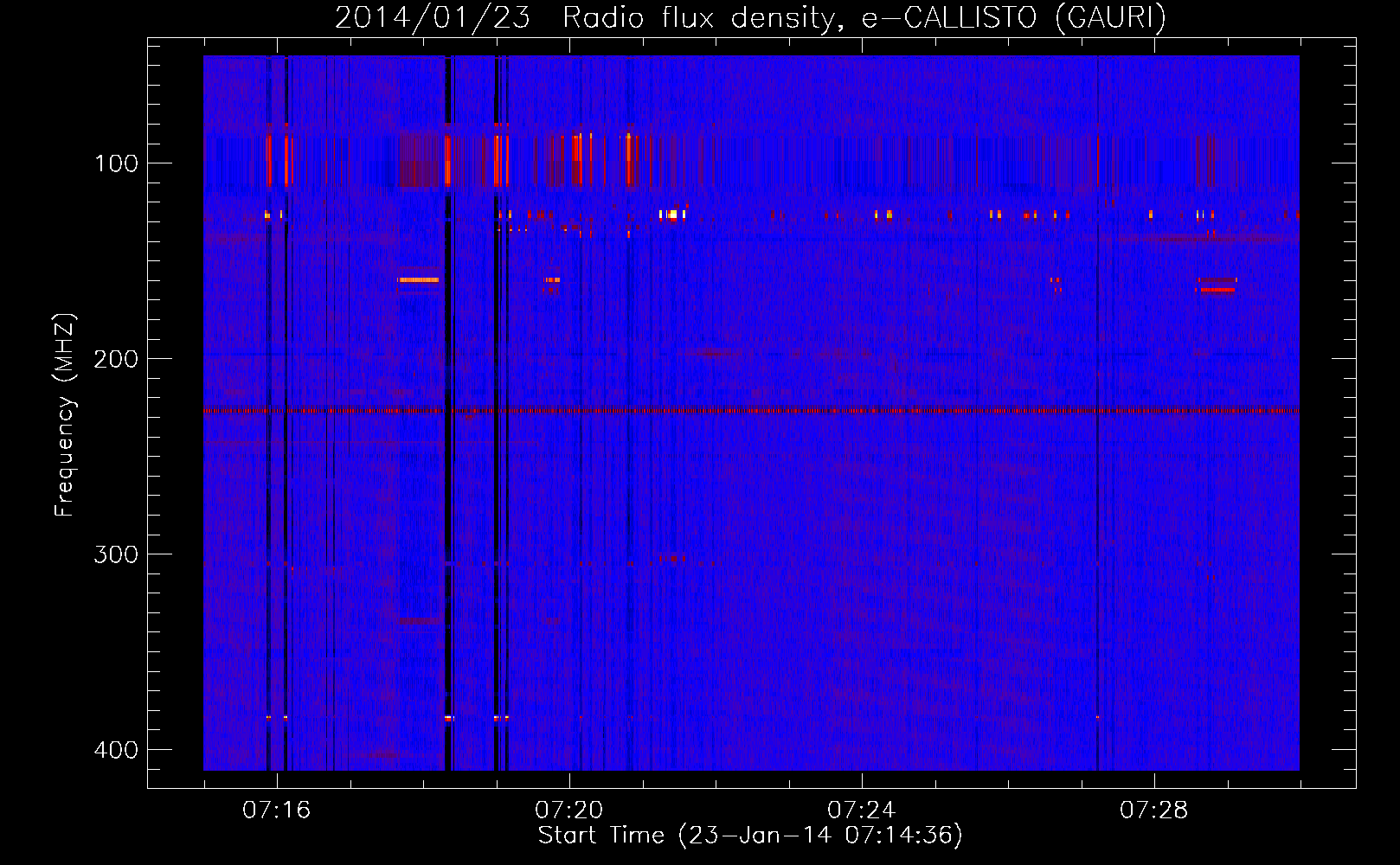Click the plot title '2014/01/23 Radio flux density, e-CALLISTO (GAURI)'

[x=750, y=16]
